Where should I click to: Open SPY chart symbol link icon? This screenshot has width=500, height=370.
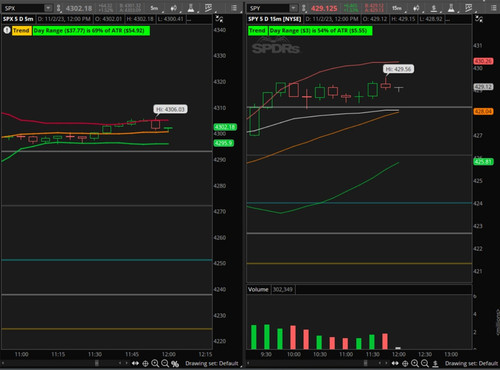(x=304, y=8)
